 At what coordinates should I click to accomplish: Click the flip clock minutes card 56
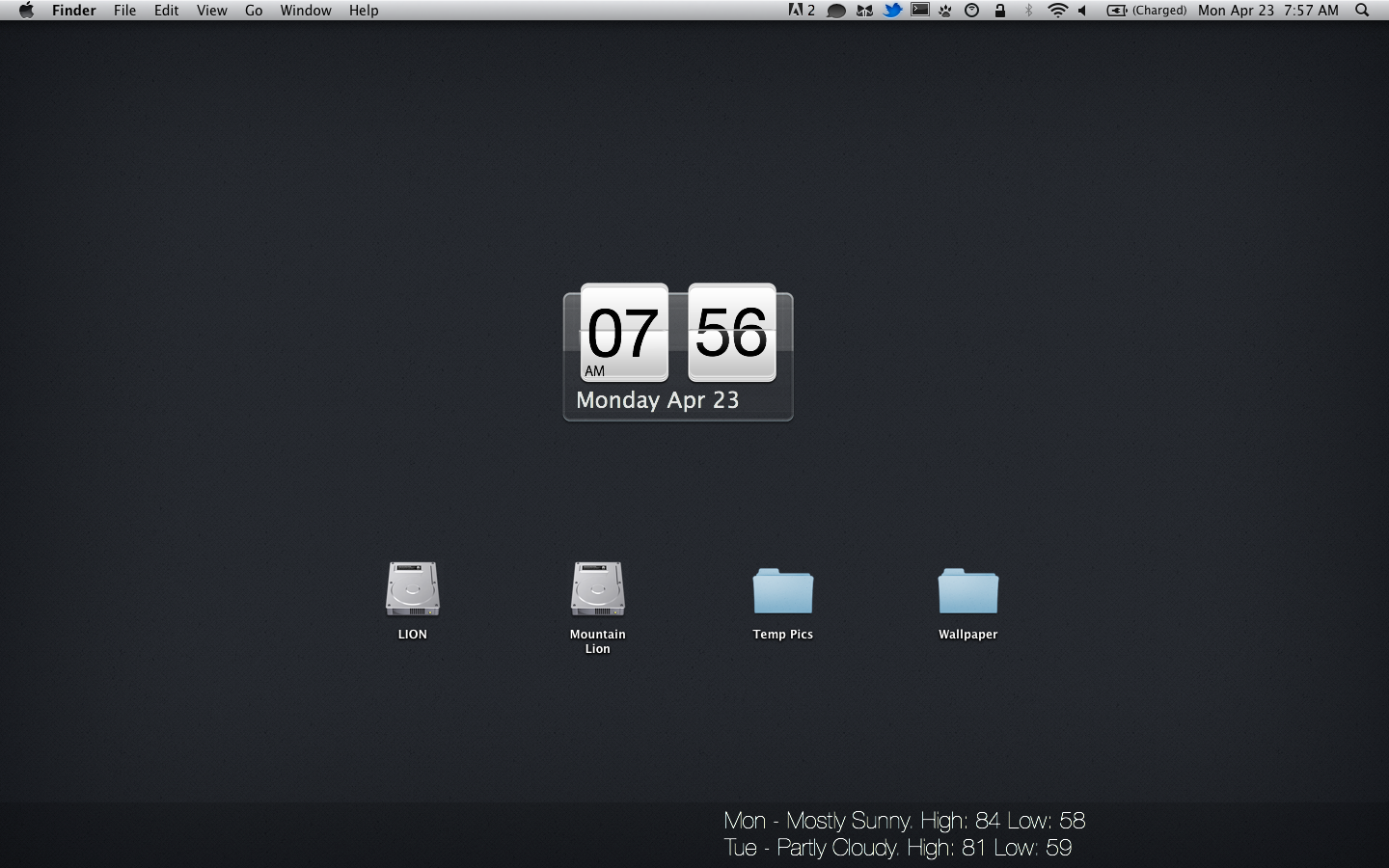click(x=732, y=333)
